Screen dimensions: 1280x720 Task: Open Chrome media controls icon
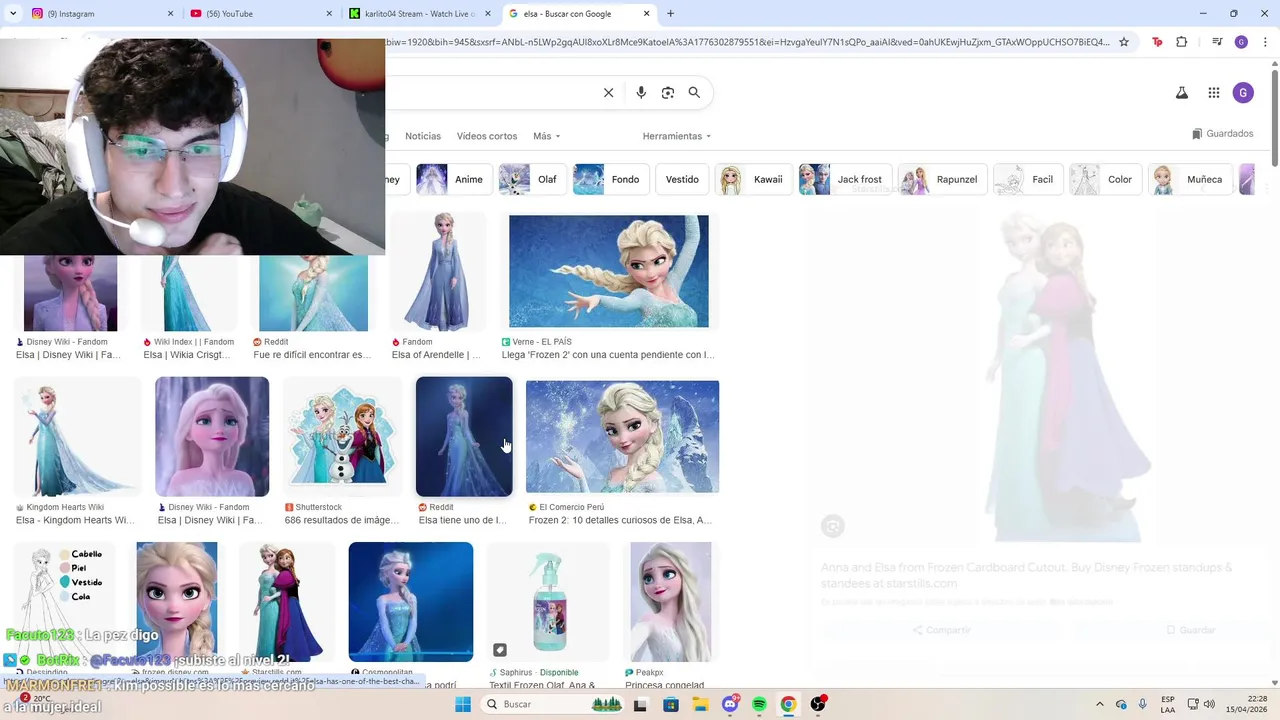[1217, 42]
